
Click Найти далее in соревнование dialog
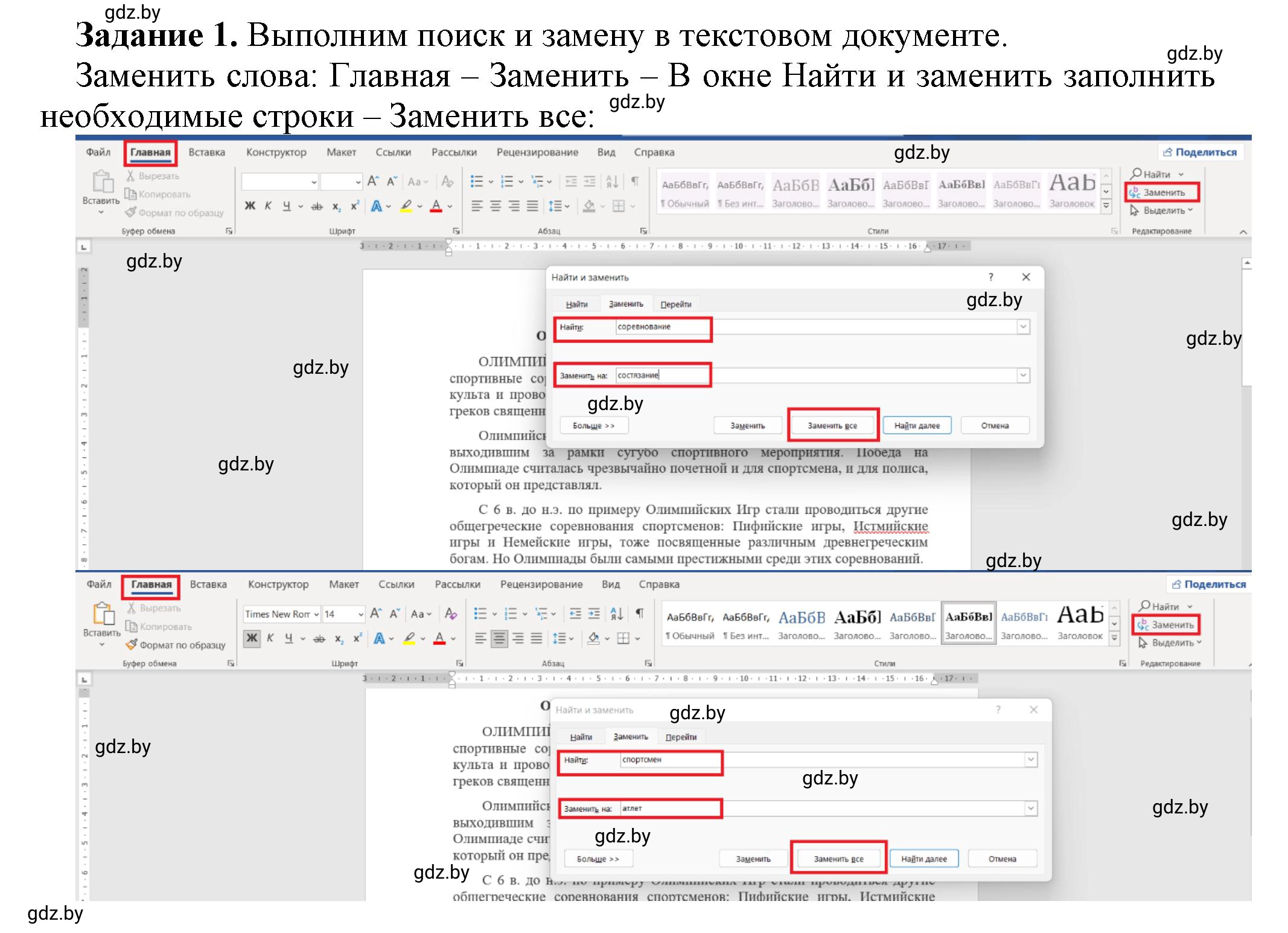917,426
